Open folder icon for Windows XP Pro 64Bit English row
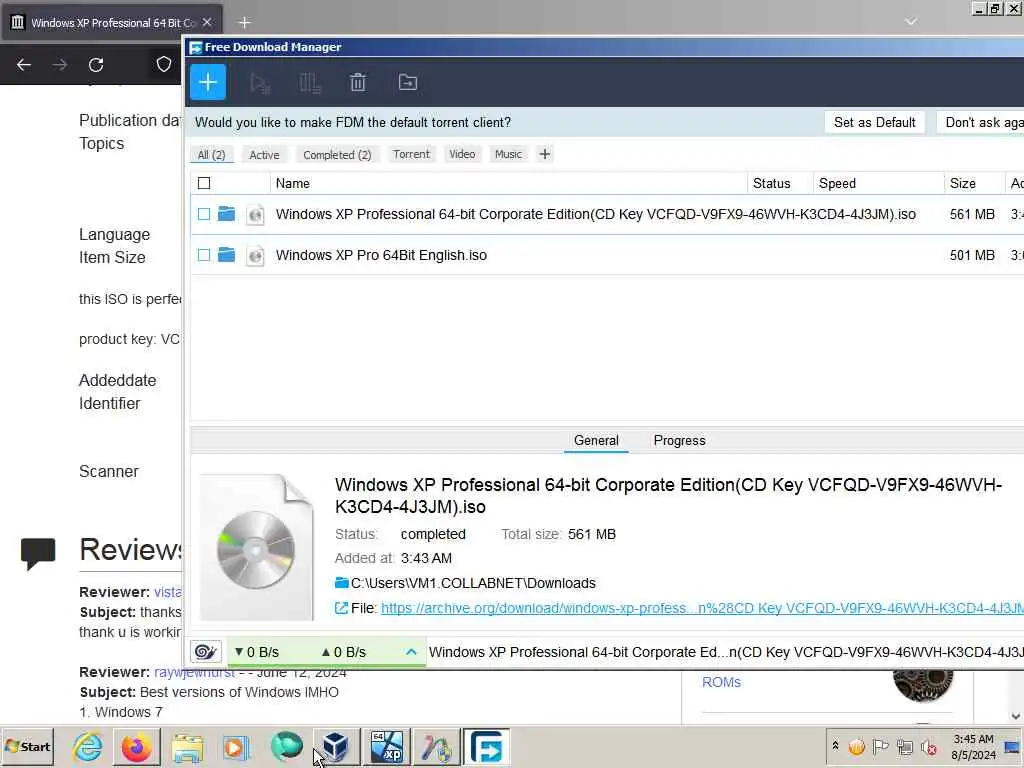 [x=226, y=255]
